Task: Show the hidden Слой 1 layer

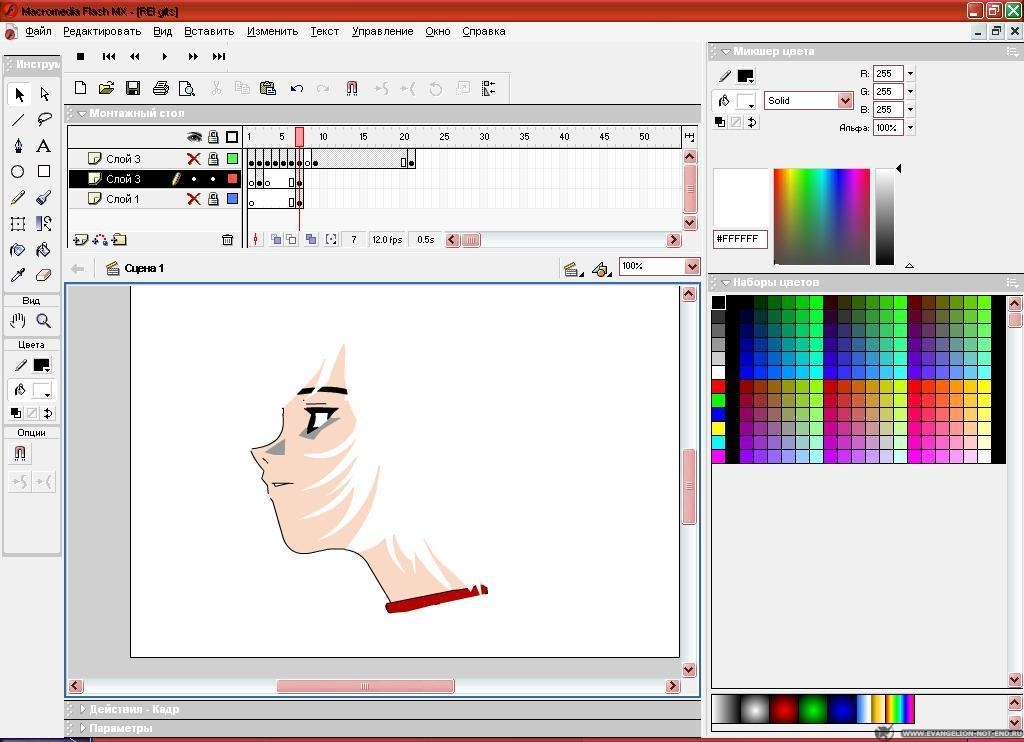Action: point(194,199)
